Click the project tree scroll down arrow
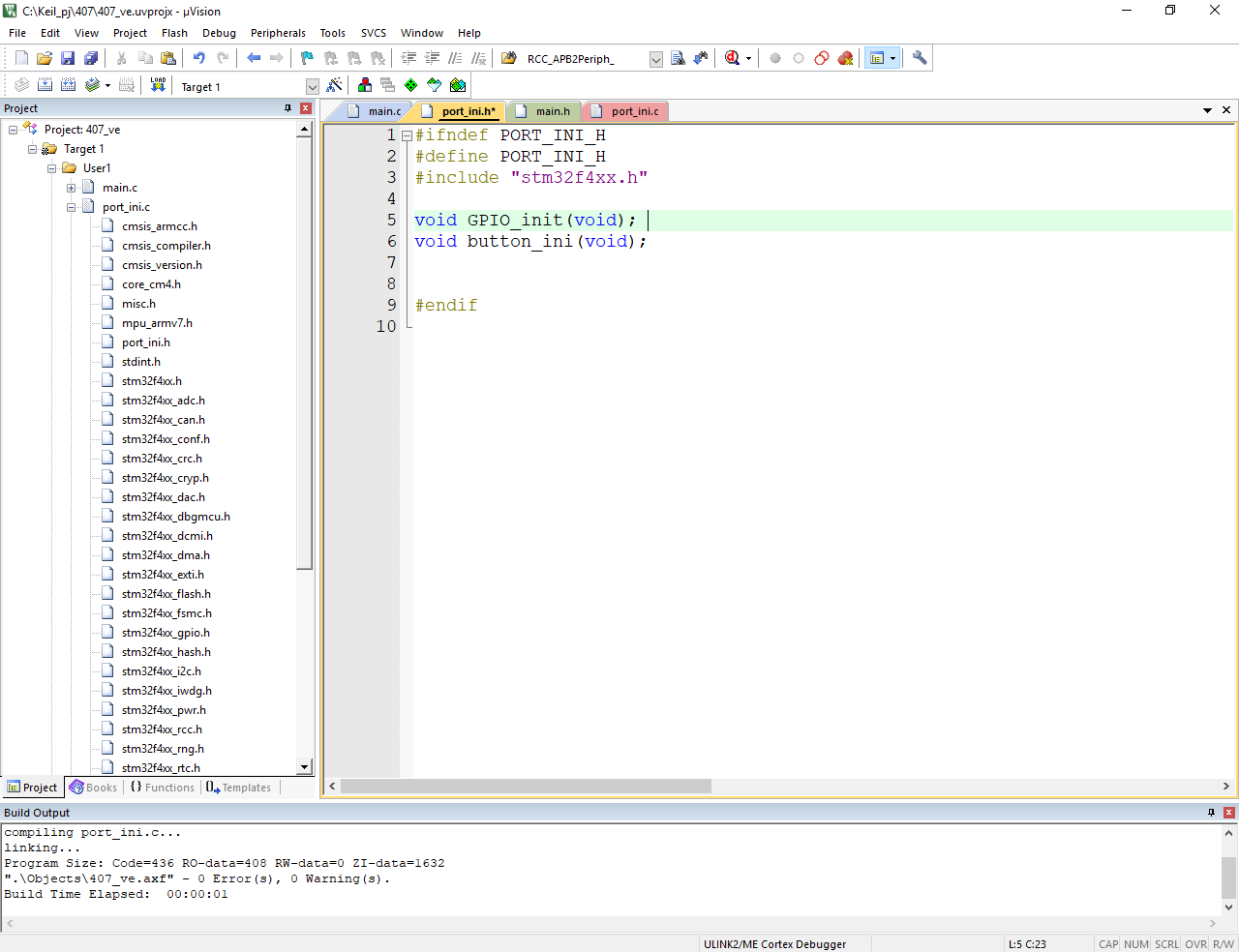The width and height of the screenshot is (1239, 952). [305, 767]
